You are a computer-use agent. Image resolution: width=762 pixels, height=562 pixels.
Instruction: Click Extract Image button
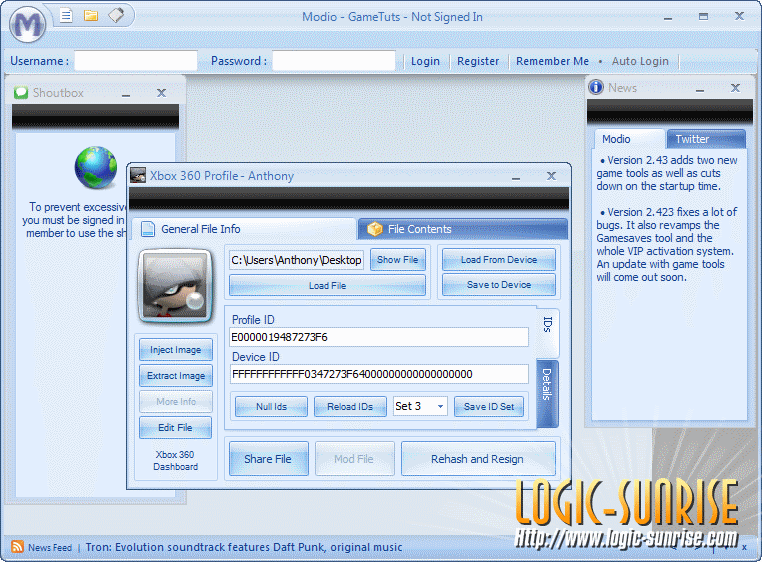click(x=175, y=376)
